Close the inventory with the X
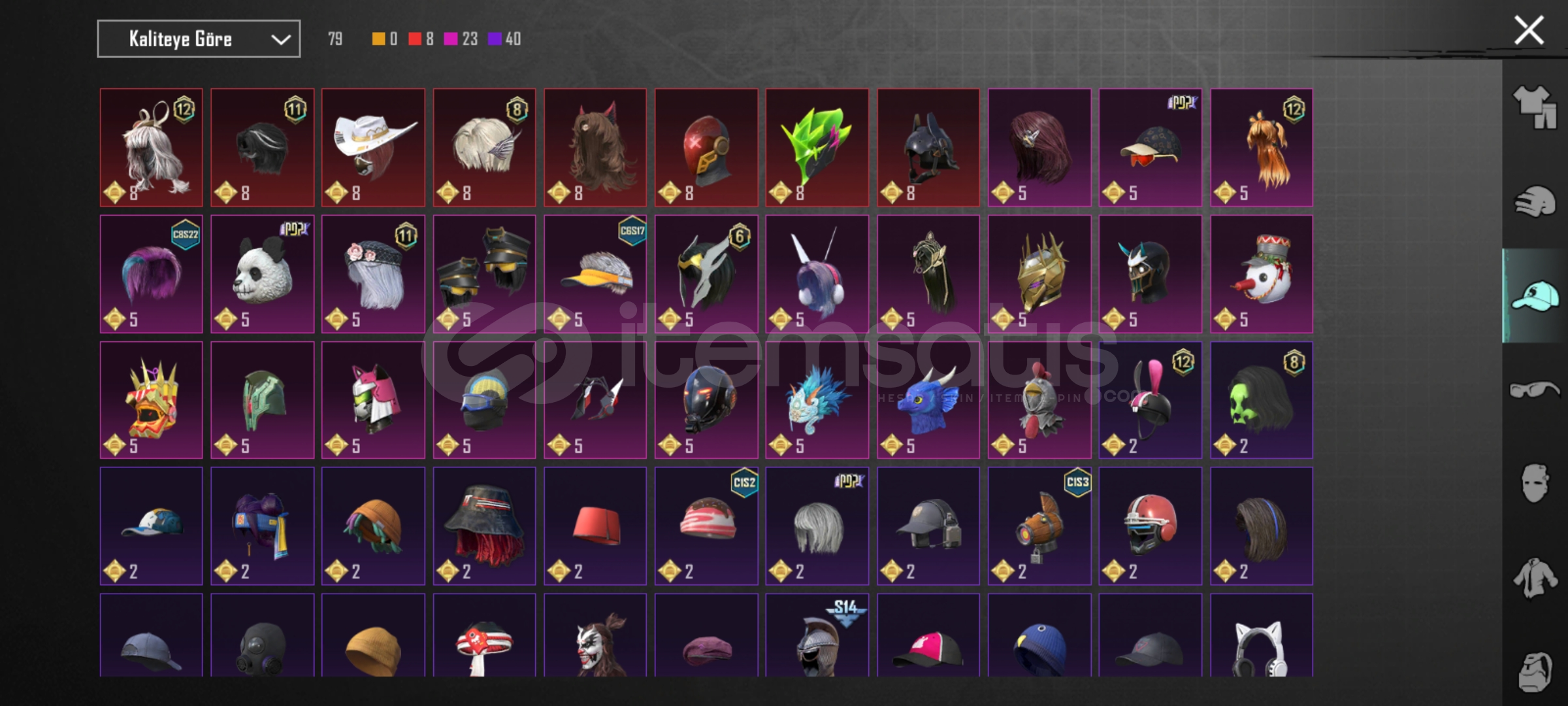 point(1529,30)
